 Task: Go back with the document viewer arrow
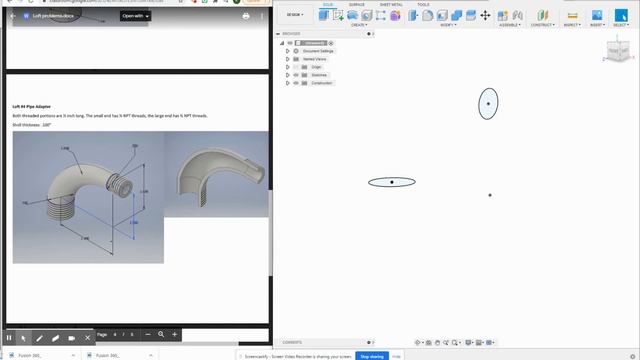click(12, 16)
